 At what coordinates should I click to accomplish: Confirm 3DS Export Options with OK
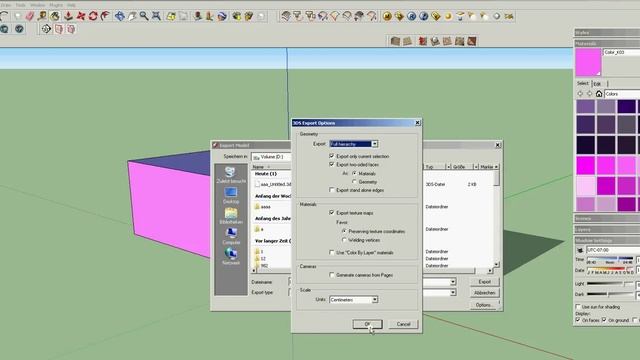[x=367, y=324]
